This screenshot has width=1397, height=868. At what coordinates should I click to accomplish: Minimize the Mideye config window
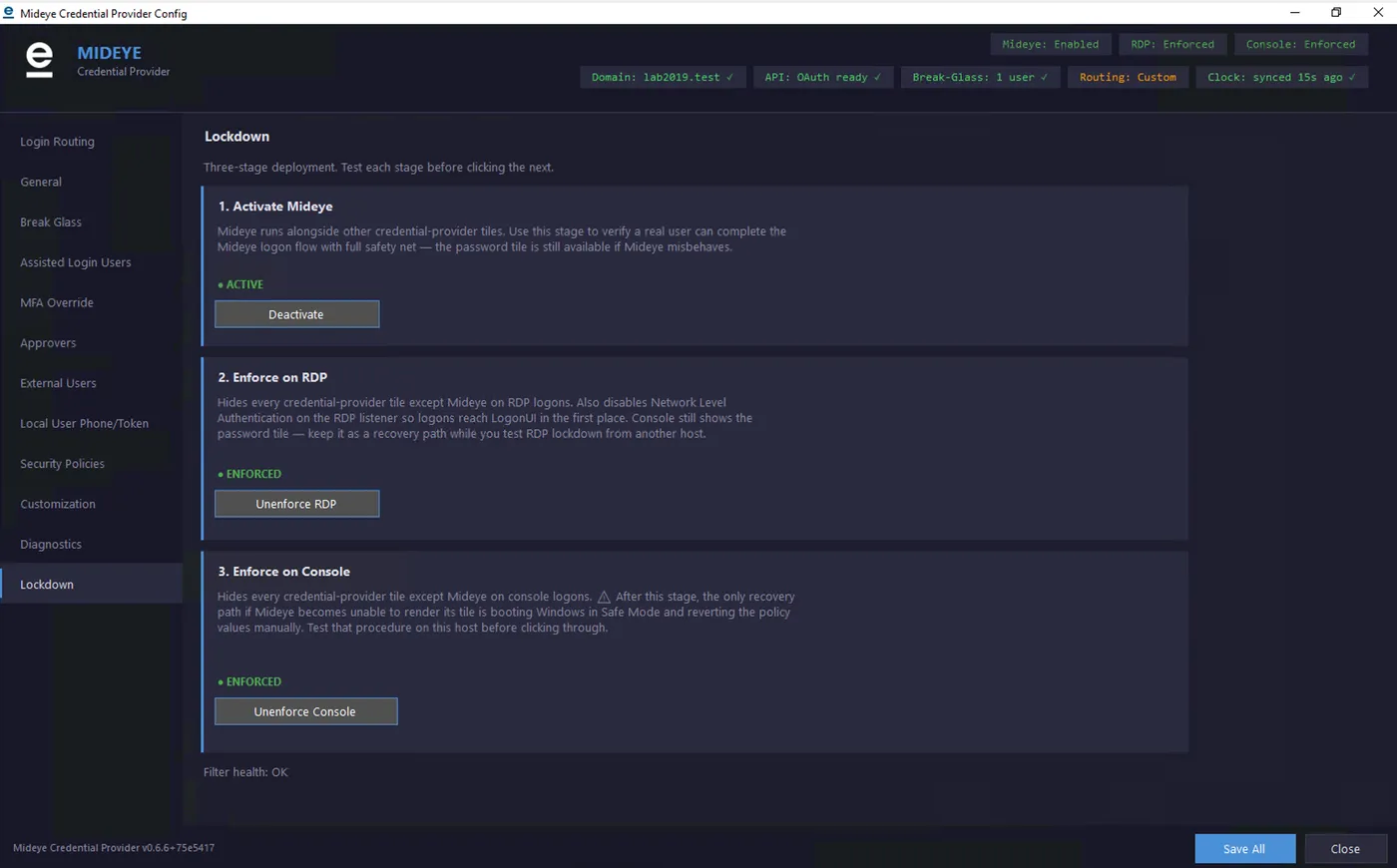pyautogui.click(x=1294, y=12)
